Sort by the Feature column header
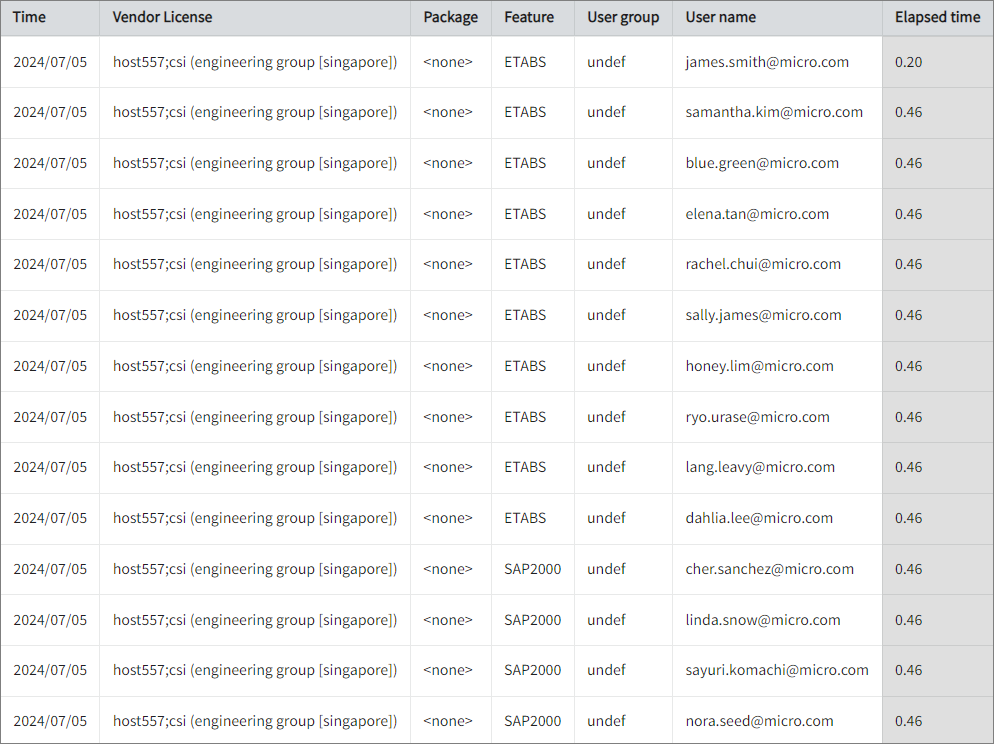This screenshot has width=994, height=744. 529,17
